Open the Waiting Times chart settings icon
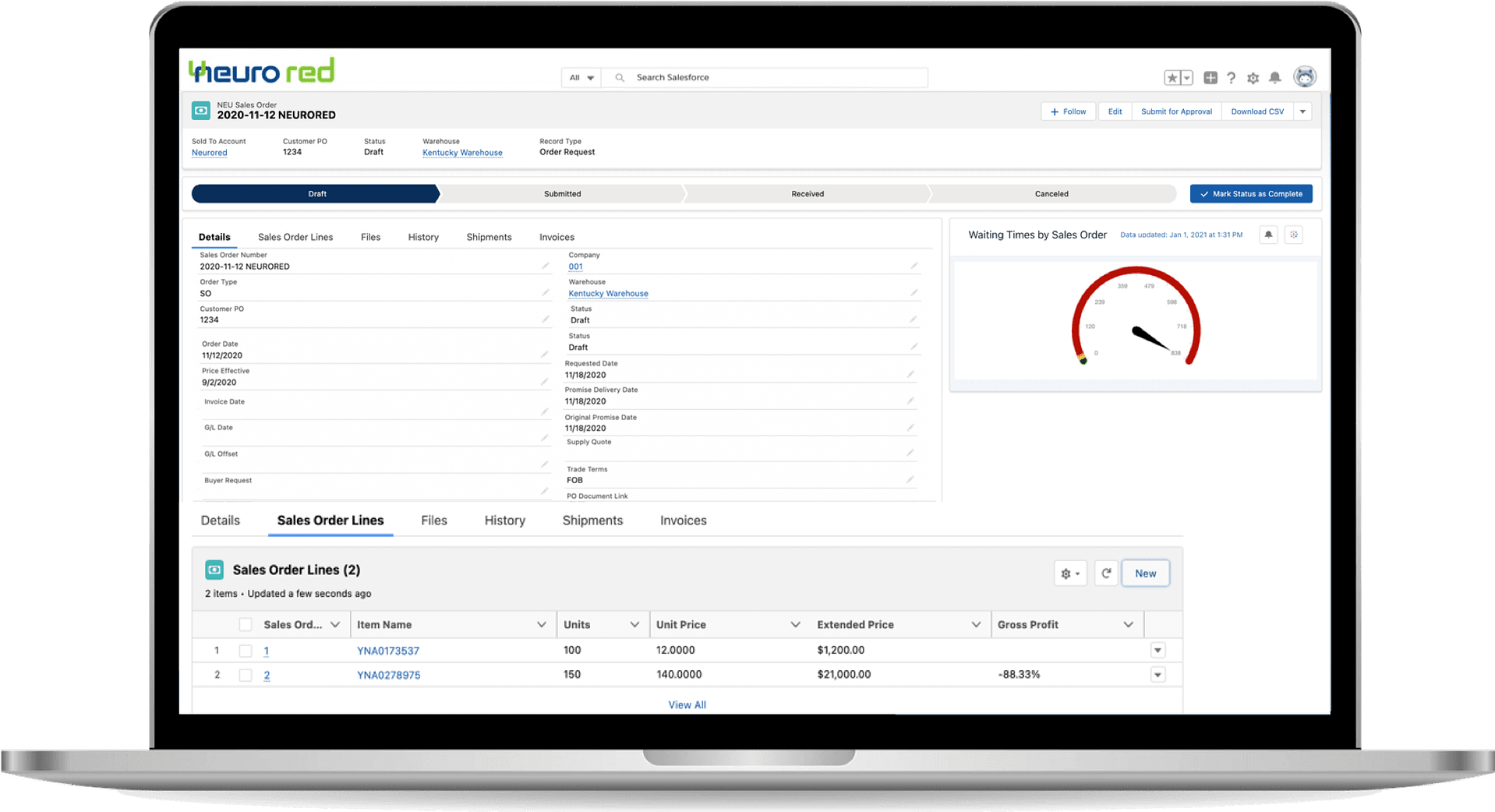Viewport: 1495px width, 812px height. 1294,235
